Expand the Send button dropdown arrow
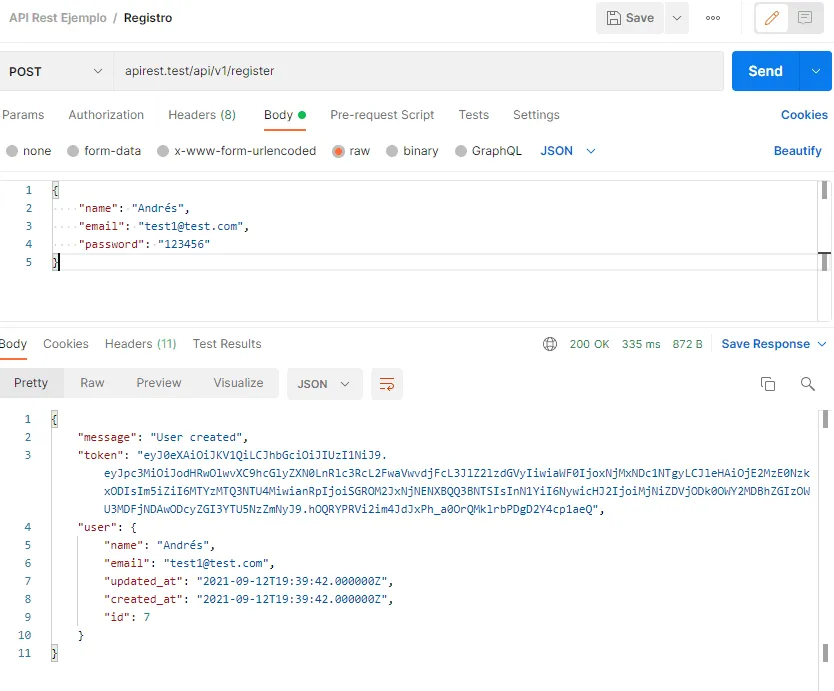This screenshot has height=691, width=834. 816,71
